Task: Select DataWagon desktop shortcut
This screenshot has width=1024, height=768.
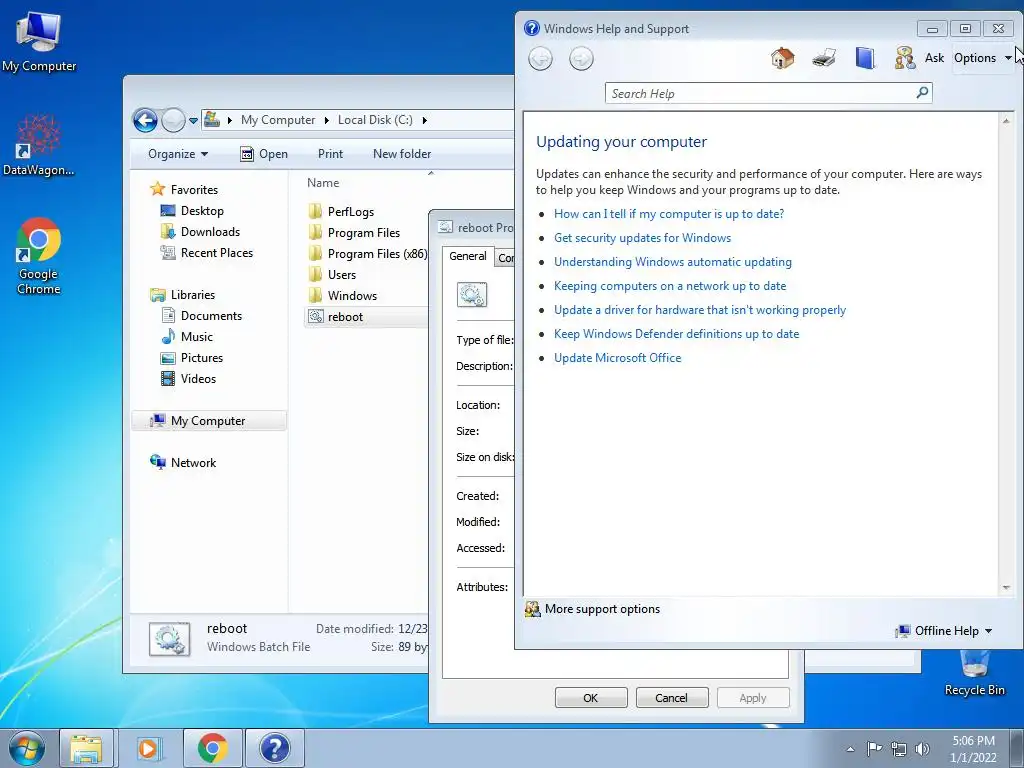Action: point(39,145)
